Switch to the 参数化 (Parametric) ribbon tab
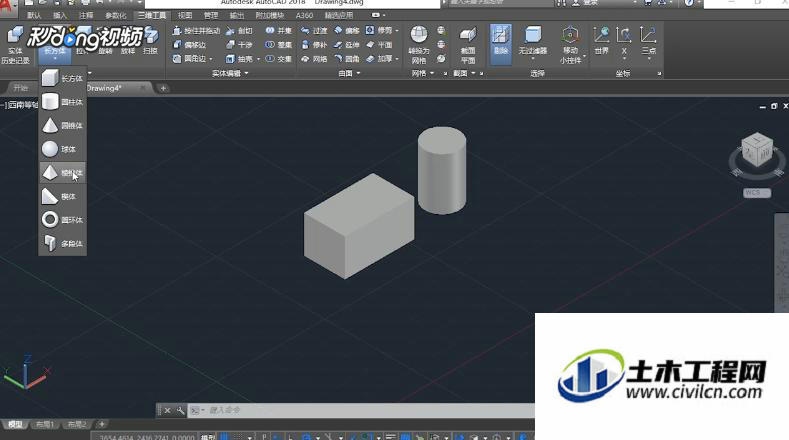This screenshot has height=440, width=789. (116, 16)
